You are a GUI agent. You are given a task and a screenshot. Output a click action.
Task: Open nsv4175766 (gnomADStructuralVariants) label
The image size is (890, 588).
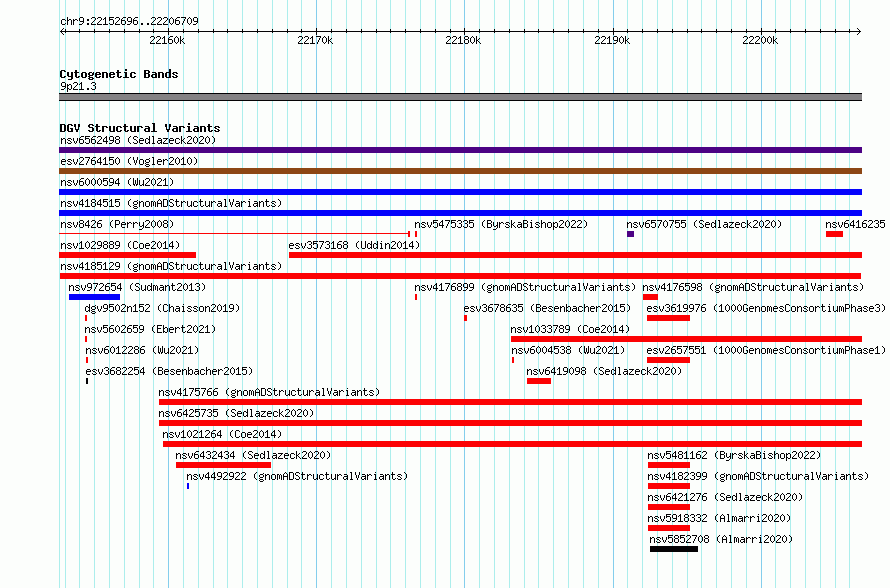coord(269,392)
